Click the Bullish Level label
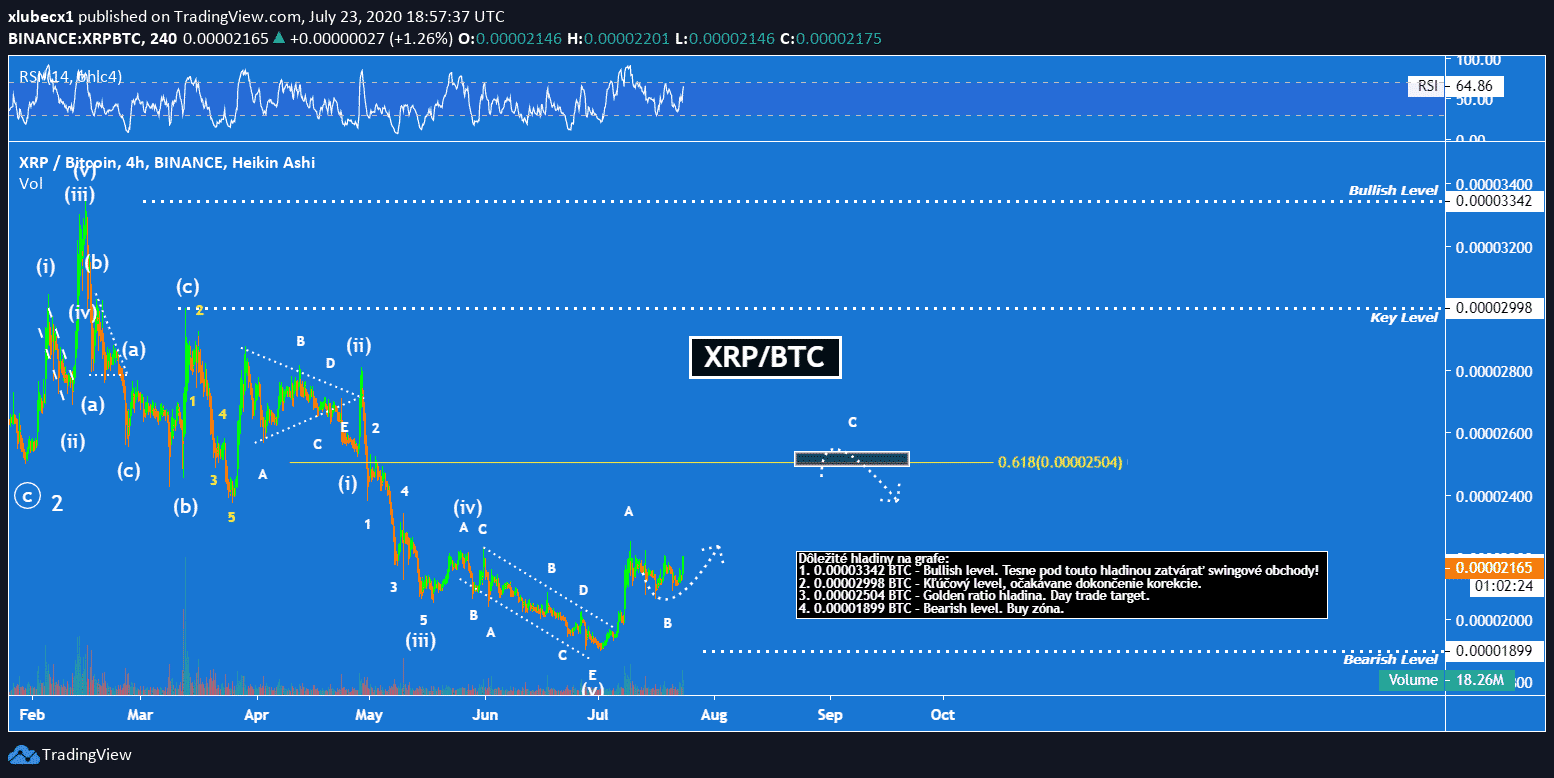The width and height of the screenshot is (1554, 778). pos(1392,190)
